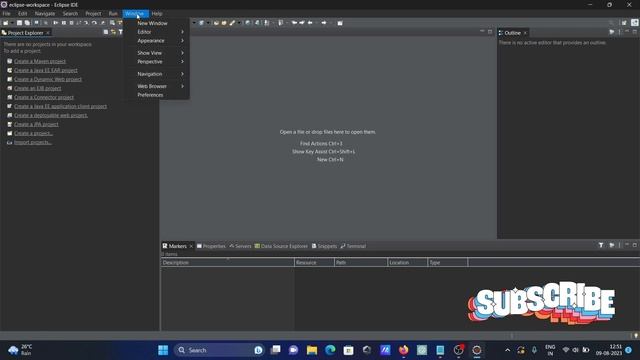Click the Markers view filter icon

coord(601,245)
